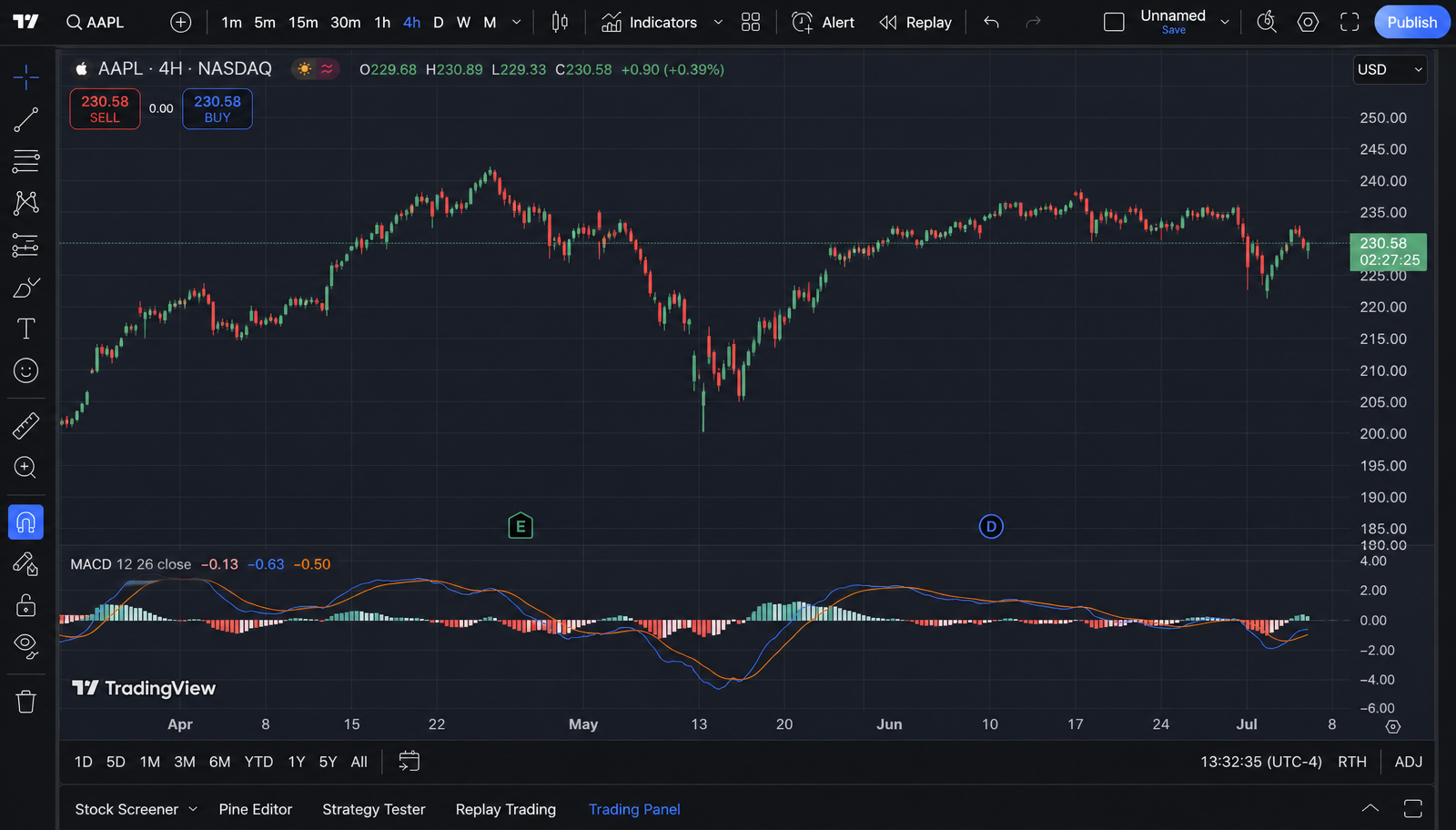Click the 230.58 BUY button
Image resolution: width=1456 pixels, height=830 pixels.
(217, 109)
